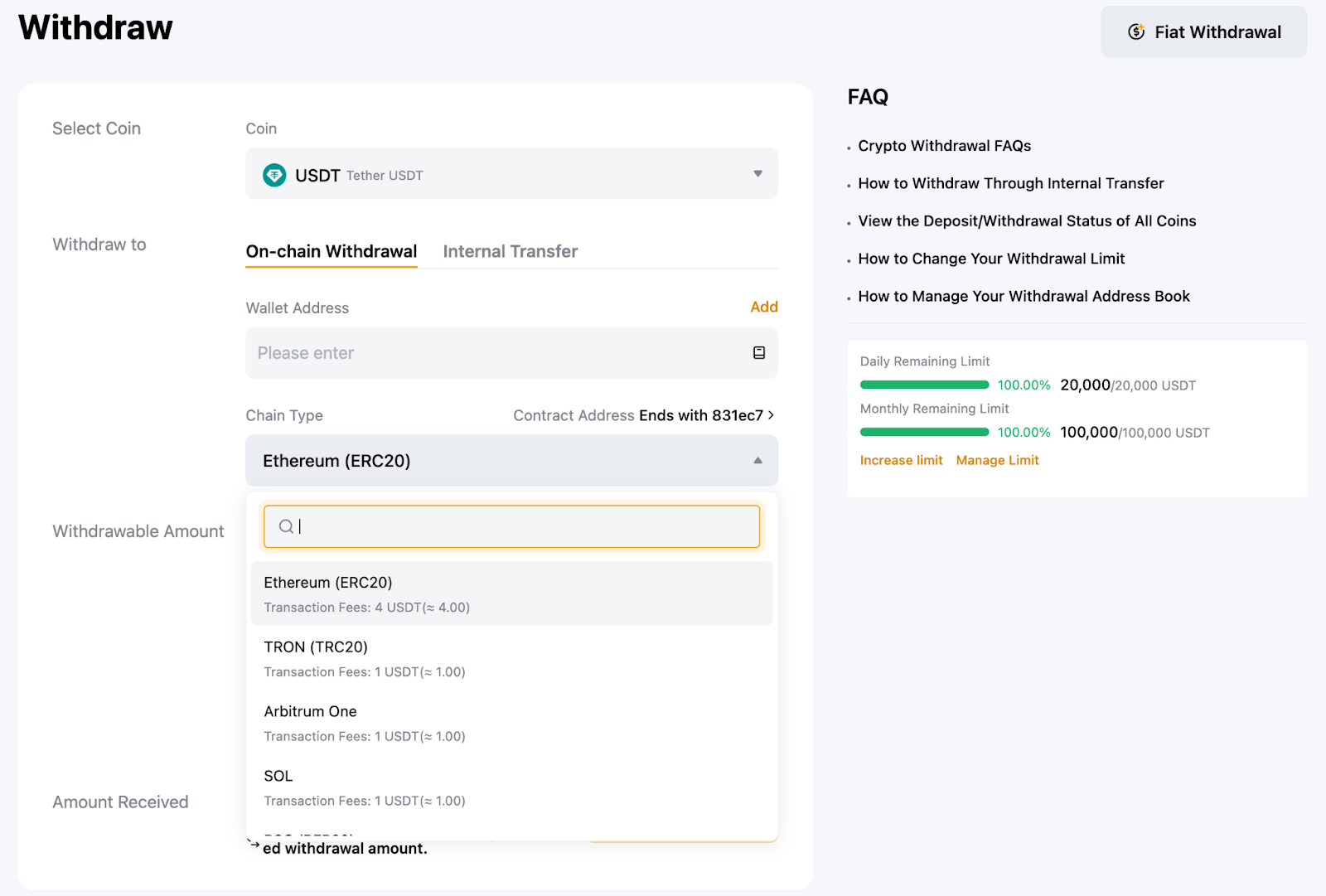
Task: Click 20,000/20,000 USDT daily limit value
Action: pos(1128,385)
